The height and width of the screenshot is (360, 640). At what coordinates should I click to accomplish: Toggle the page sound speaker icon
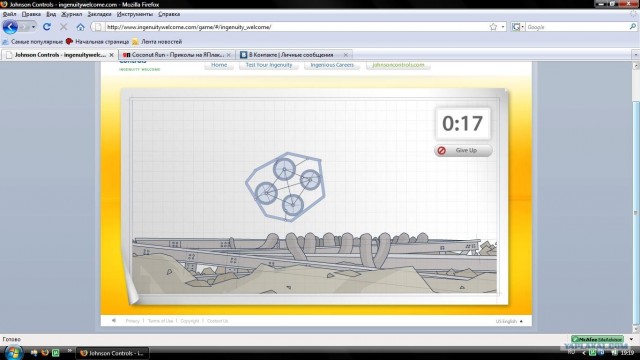pyautogui.click(x=114, y=321)
